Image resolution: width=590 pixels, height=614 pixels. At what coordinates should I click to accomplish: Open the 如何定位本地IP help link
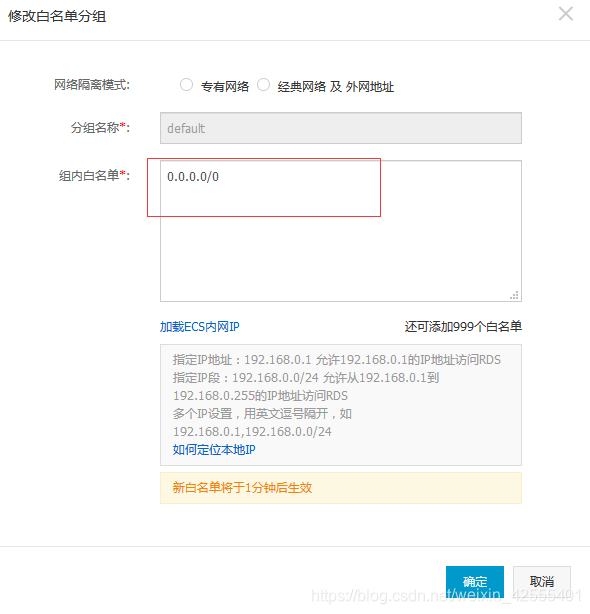pyautogui.click(x=214, y=450)
